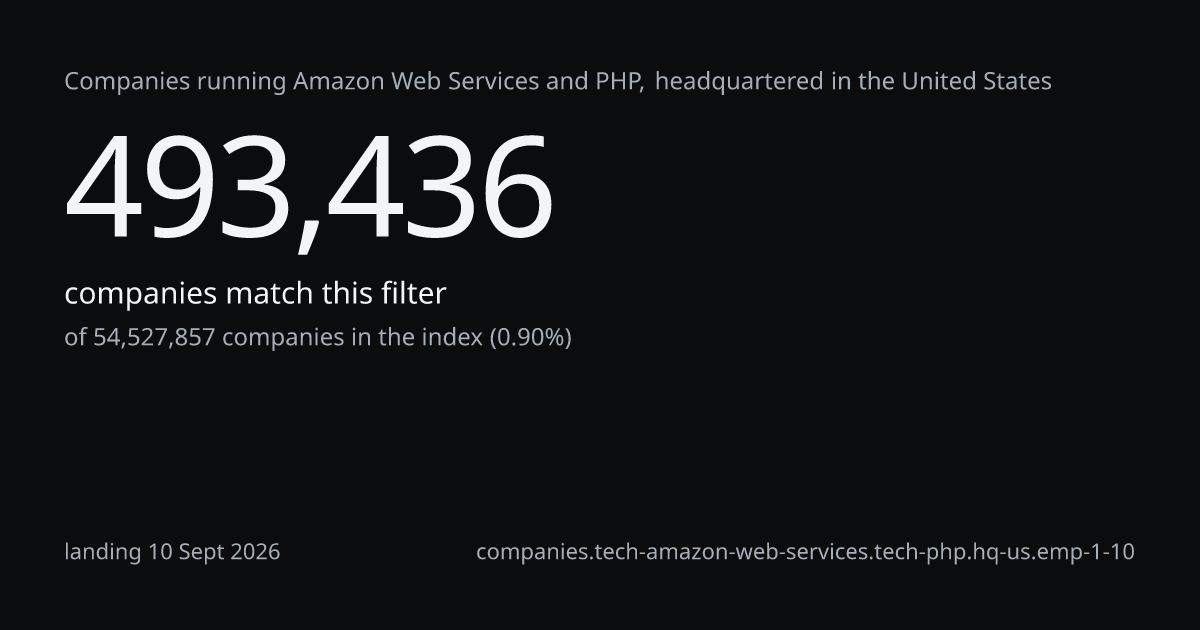
Task: Click the date "10 Sept 2026"
Action: pos(214,552)
